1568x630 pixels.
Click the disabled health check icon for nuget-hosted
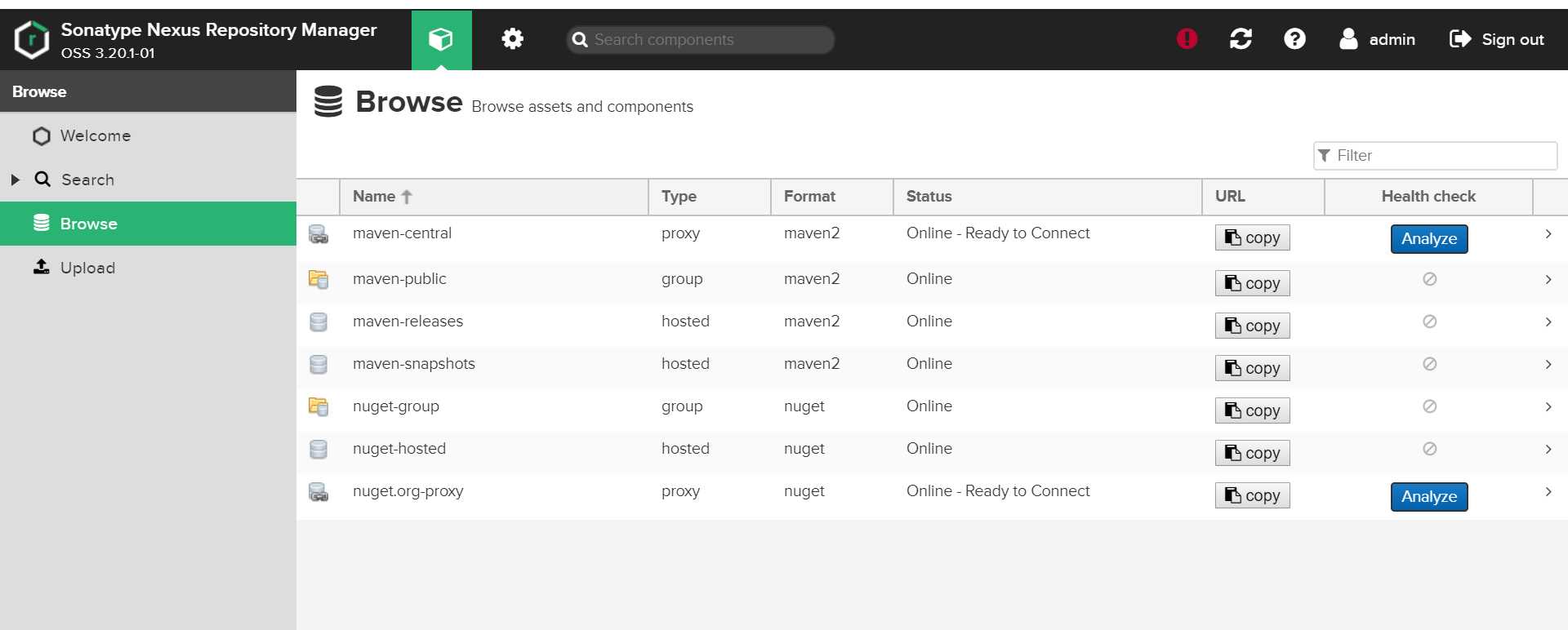tap(1429, 449)
